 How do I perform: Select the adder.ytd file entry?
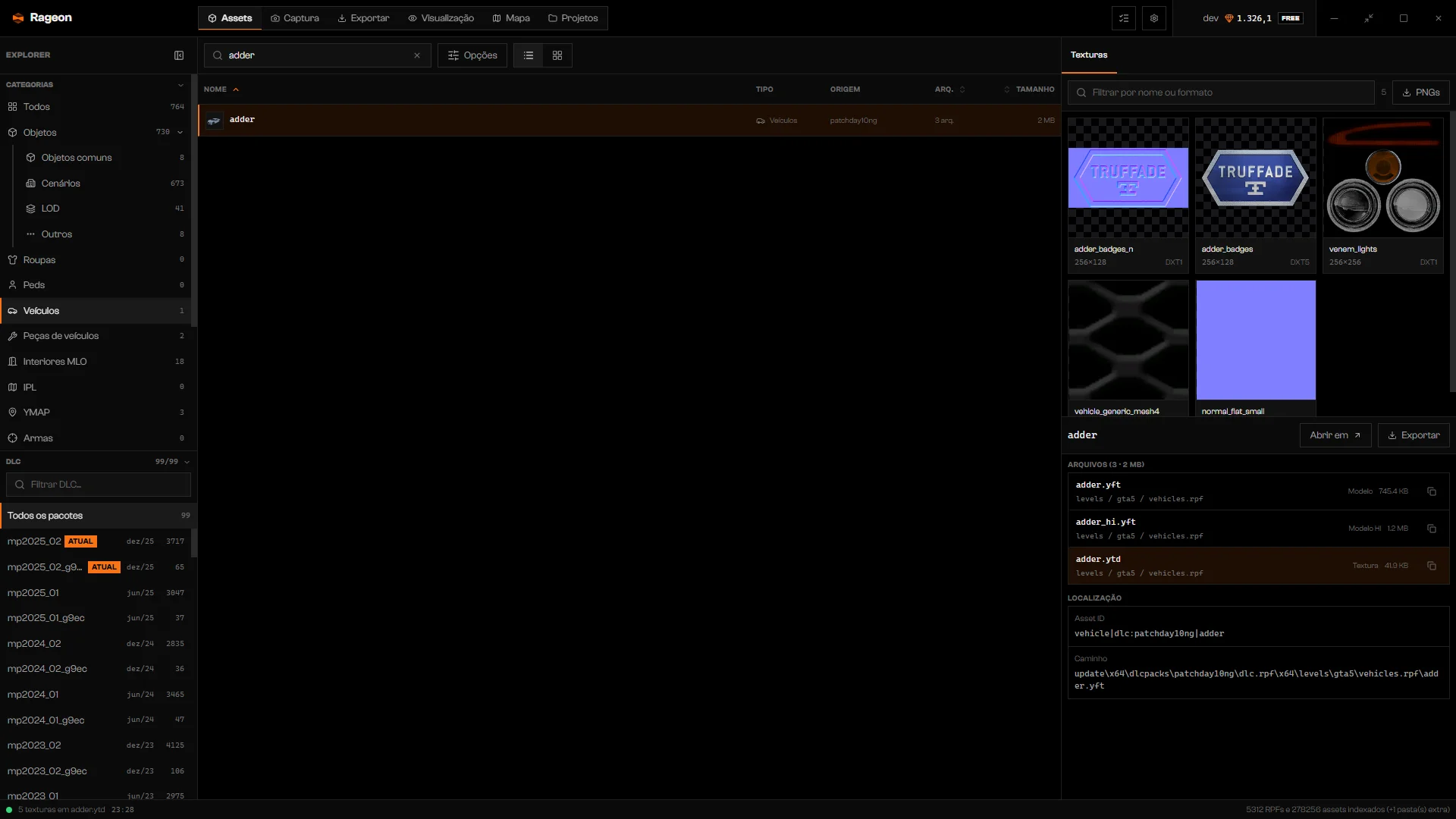1259,566
